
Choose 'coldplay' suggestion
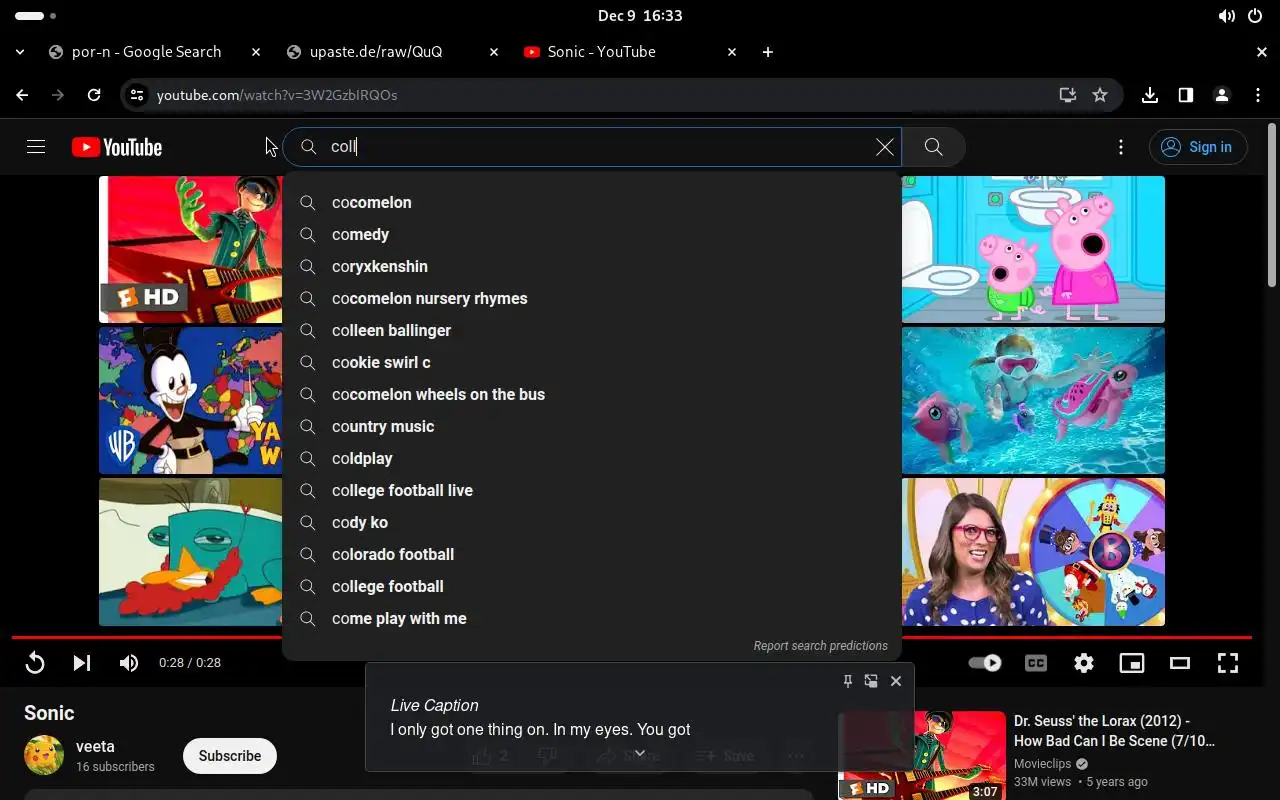click(592, 458)
